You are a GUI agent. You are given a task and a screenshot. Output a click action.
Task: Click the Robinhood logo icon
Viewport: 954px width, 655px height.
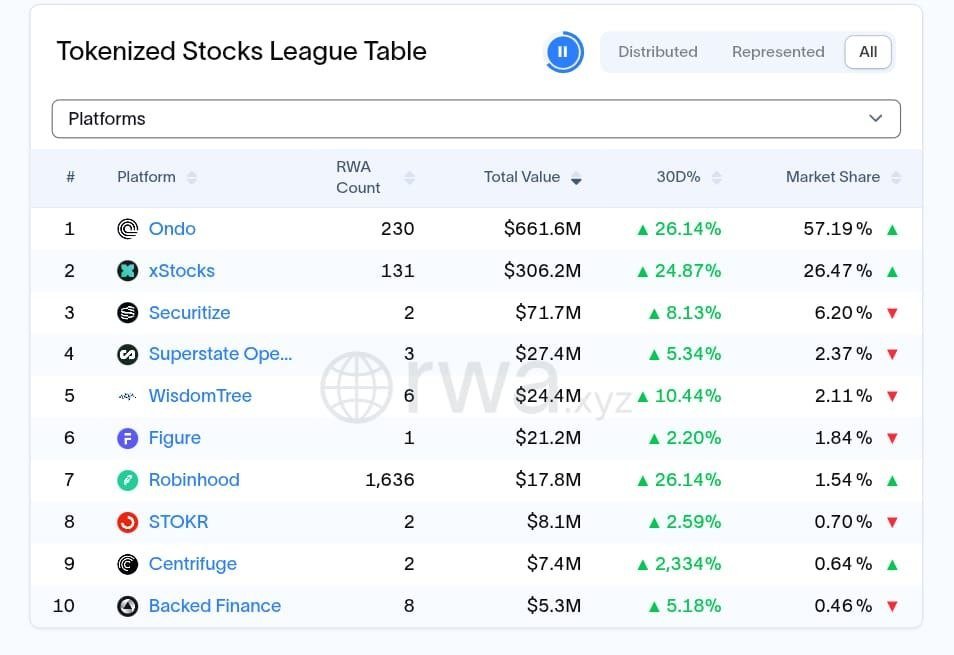pos(127,480)
